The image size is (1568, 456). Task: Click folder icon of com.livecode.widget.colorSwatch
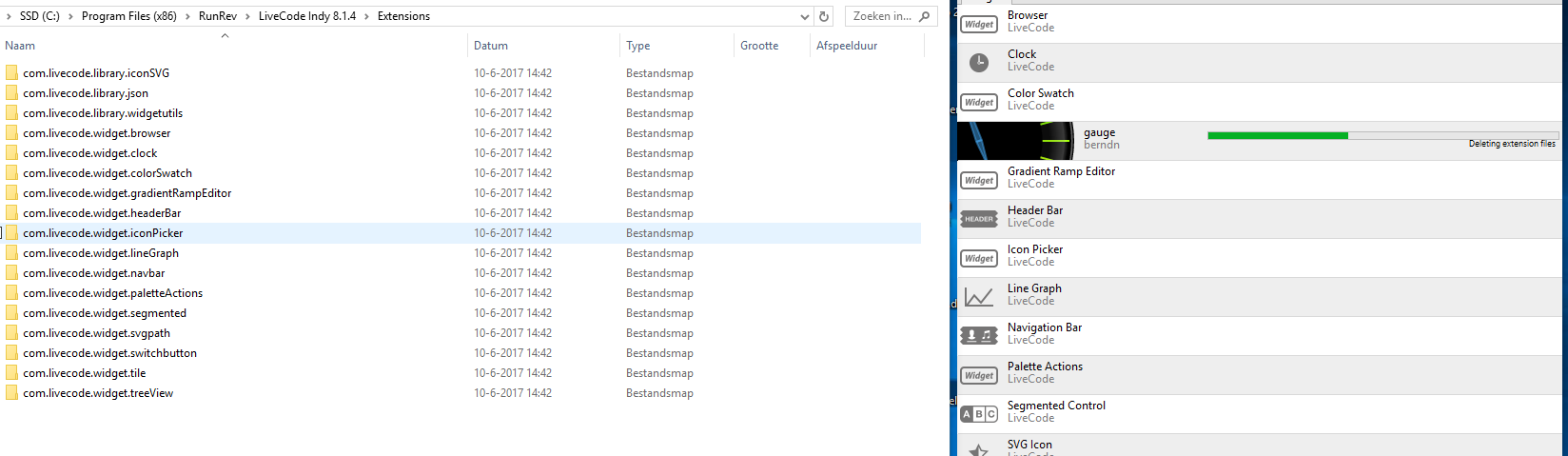coord(11,172)
